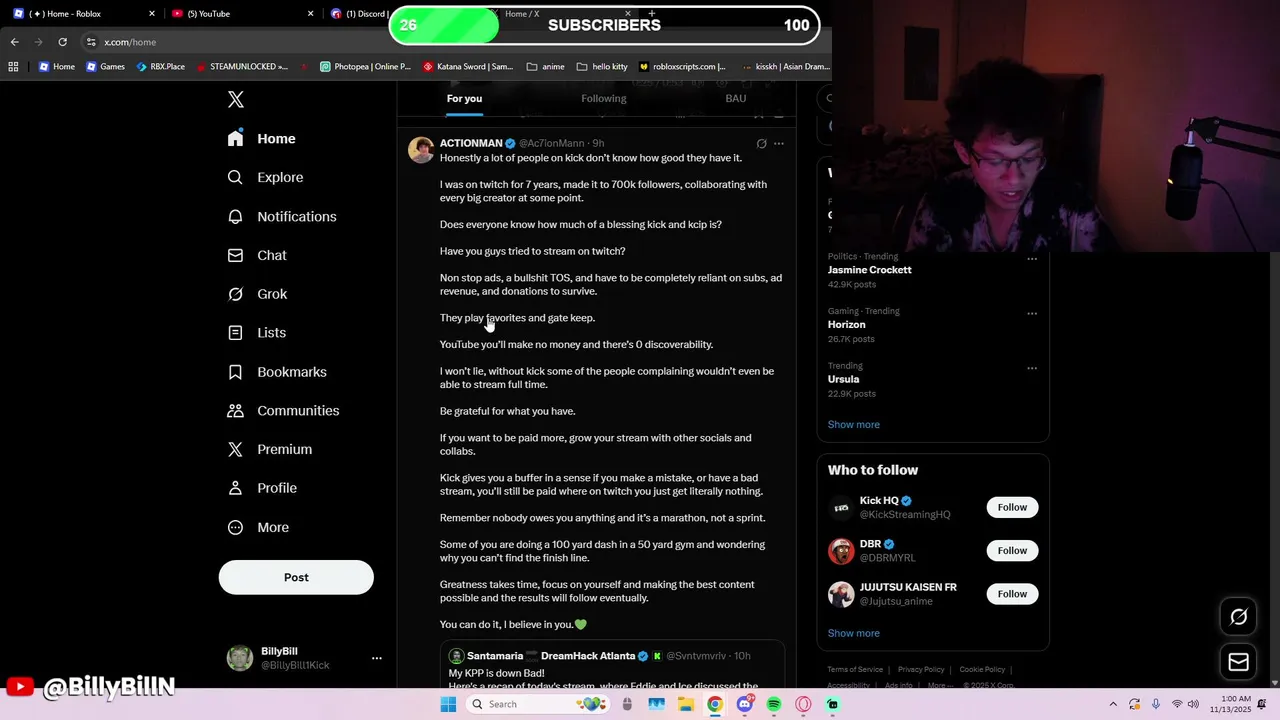Open Terms of Service link
The height and width of the screenshot is (720, 1280).
(855, 669)
